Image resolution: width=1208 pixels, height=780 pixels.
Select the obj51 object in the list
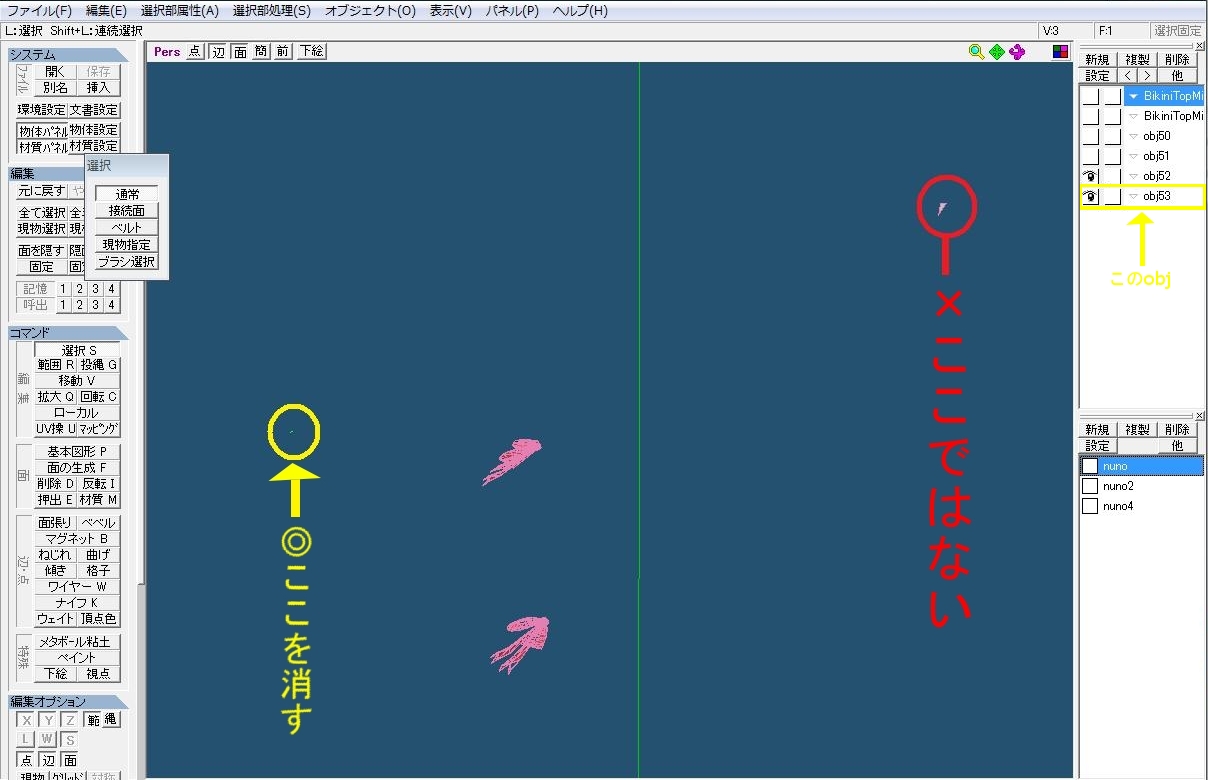point(1157,156)
